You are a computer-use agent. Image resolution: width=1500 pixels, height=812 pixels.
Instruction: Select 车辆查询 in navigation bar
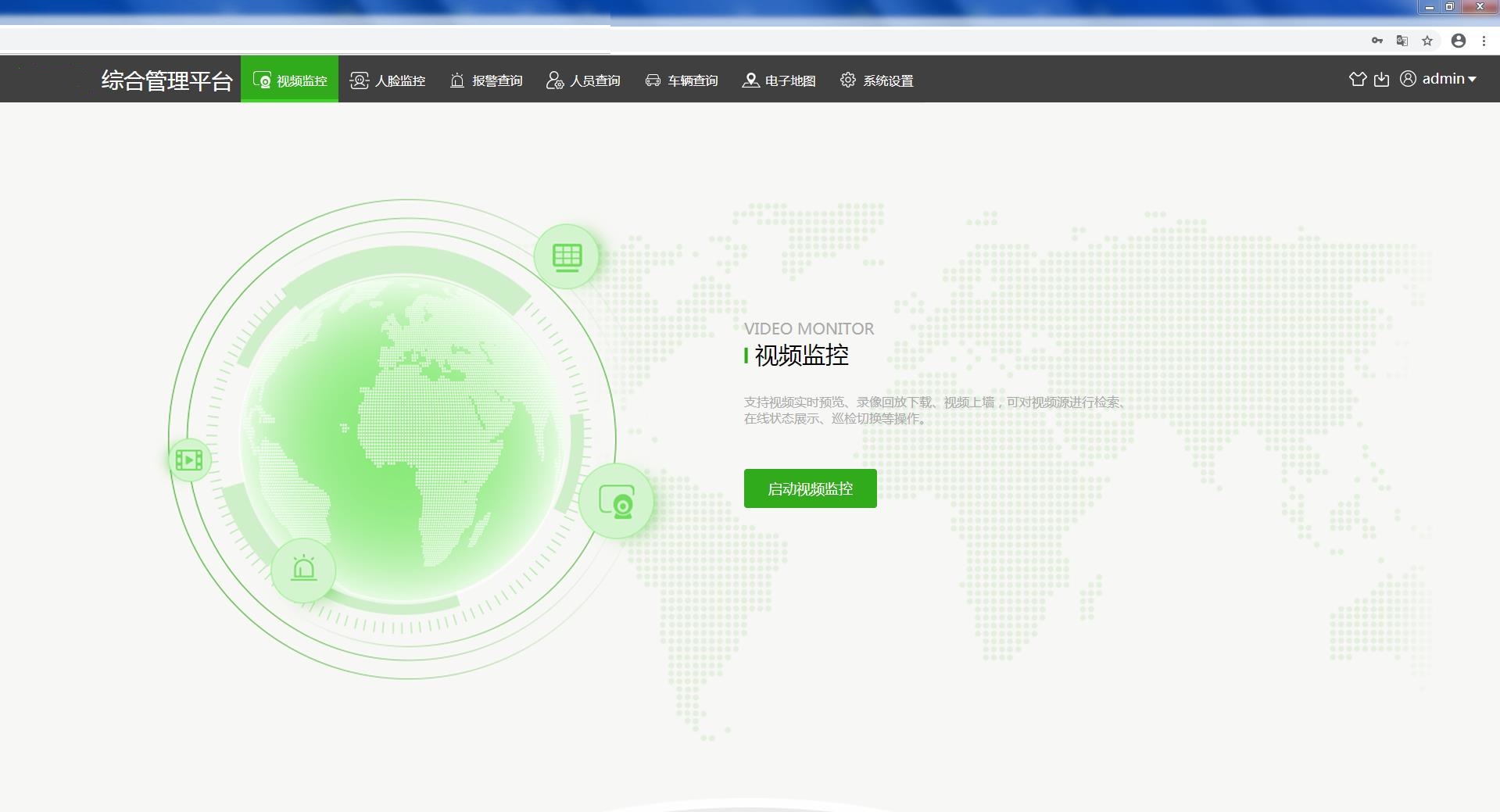point(681,80)
